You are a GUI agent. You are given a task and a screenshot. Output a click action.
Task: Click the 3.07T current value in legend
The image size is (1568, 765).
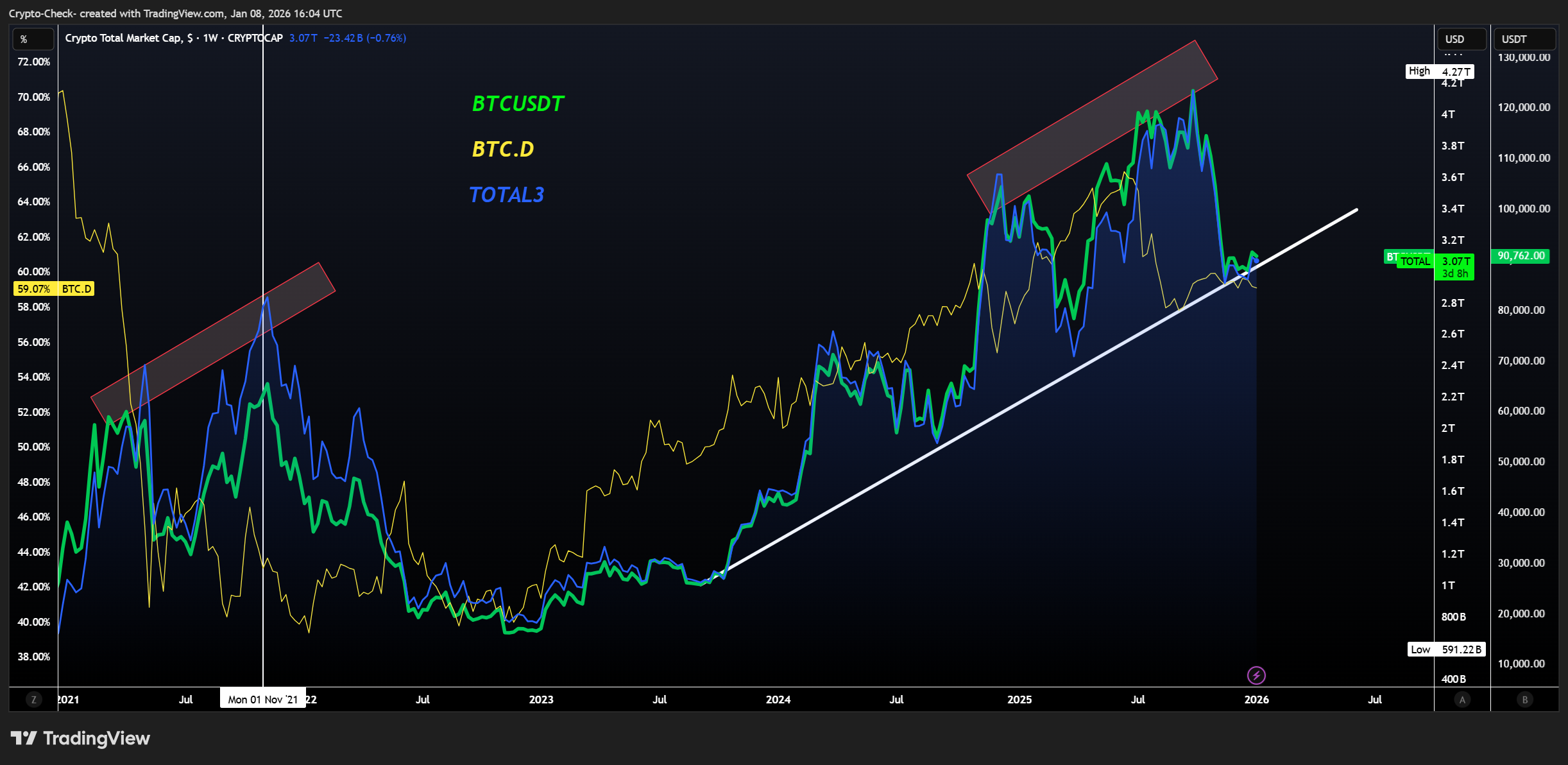pos(303,38)
